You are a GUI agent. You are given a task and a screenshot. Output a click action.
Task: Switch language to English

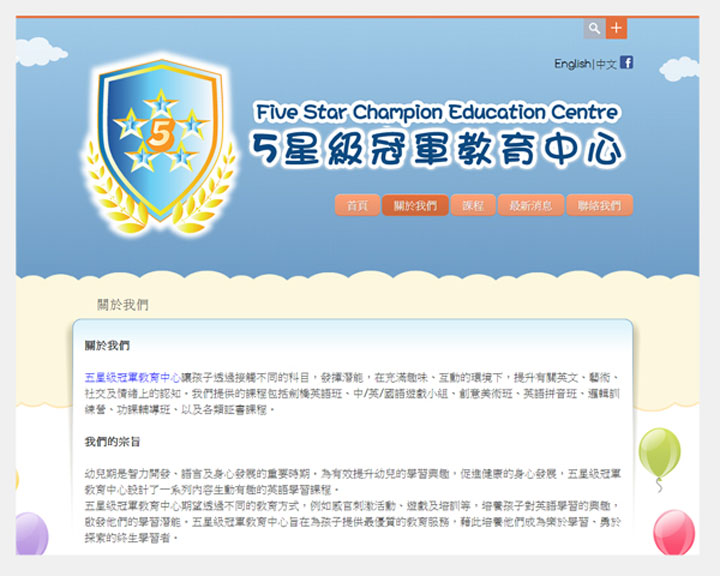point(573,64)
